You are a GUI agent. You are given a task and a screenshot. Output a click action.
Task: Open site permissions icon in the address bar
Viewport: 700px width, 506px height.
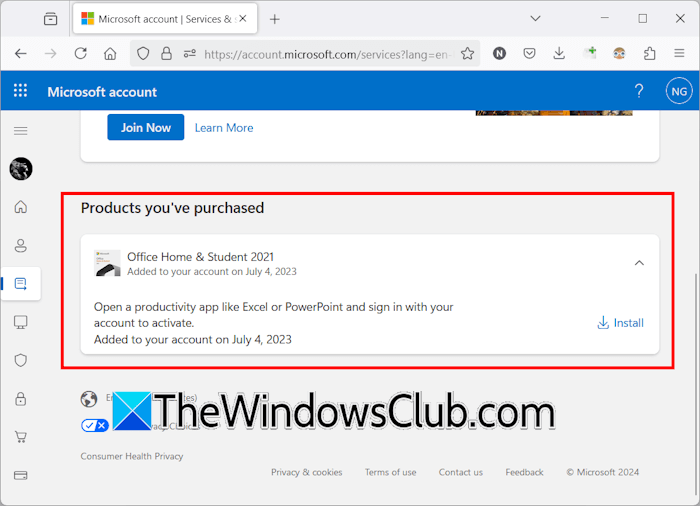click(190, 54)
